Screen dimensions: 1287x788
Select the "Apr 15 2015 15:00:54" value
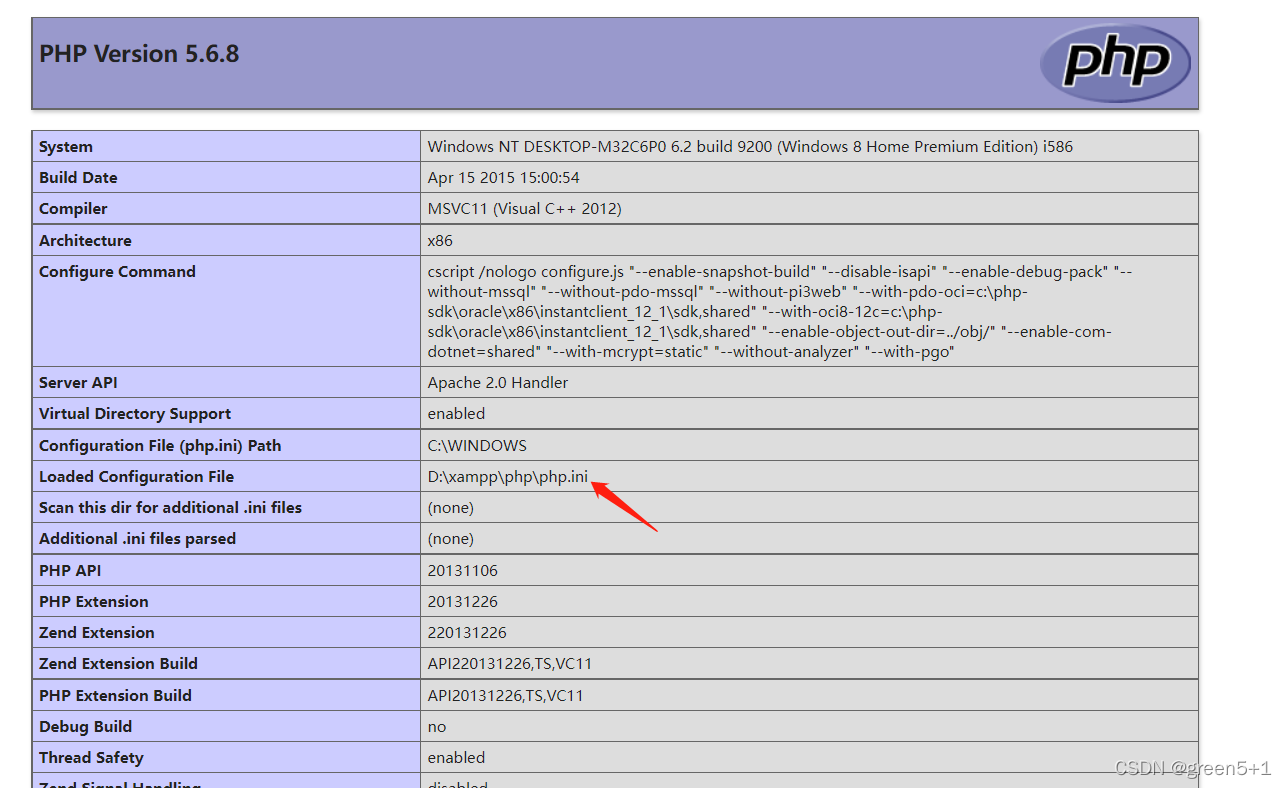[x=503, y=178]
